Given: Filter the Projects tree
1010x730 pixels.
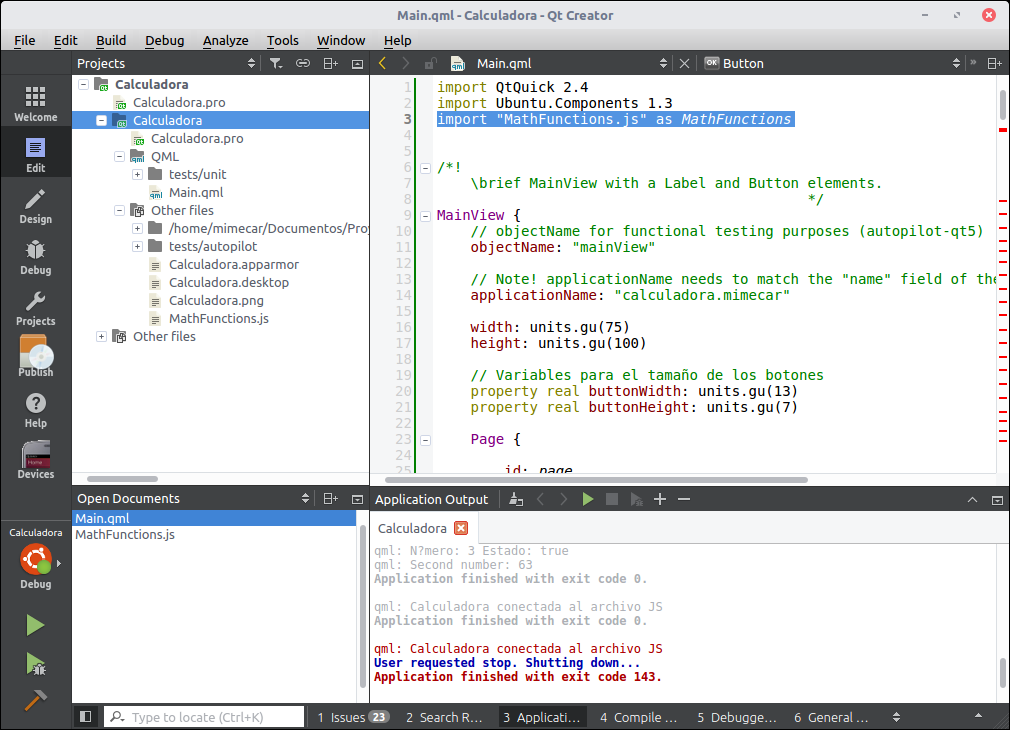Looking at the screenshot, I should (276, 63).
